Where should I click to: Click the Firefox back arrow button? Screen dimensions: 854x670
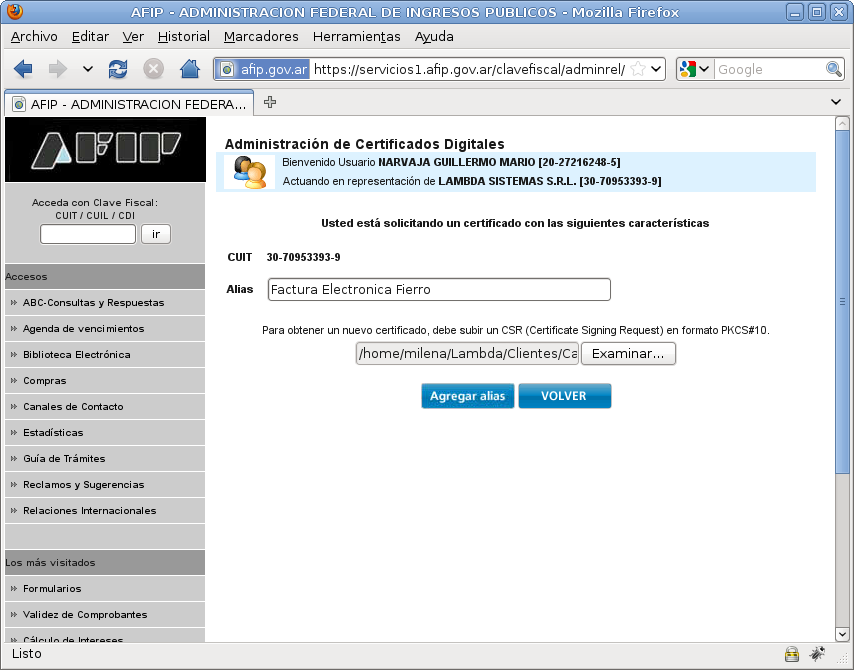click(x=23, y=69)
